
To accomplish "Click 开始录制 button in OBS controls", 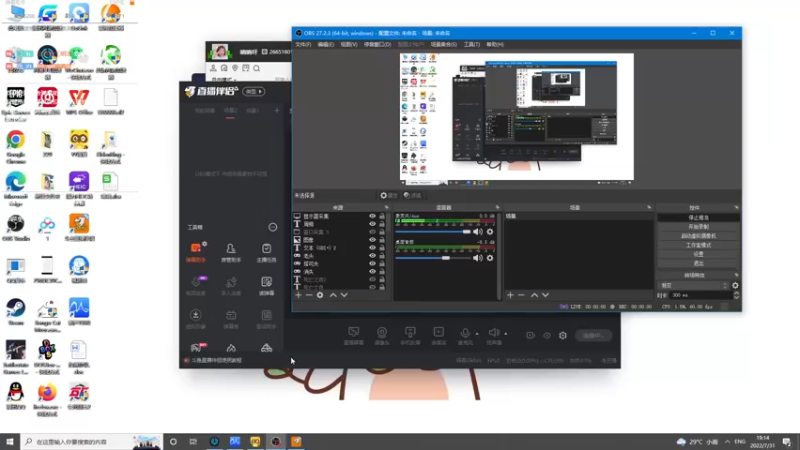I will tap(698, 227).
